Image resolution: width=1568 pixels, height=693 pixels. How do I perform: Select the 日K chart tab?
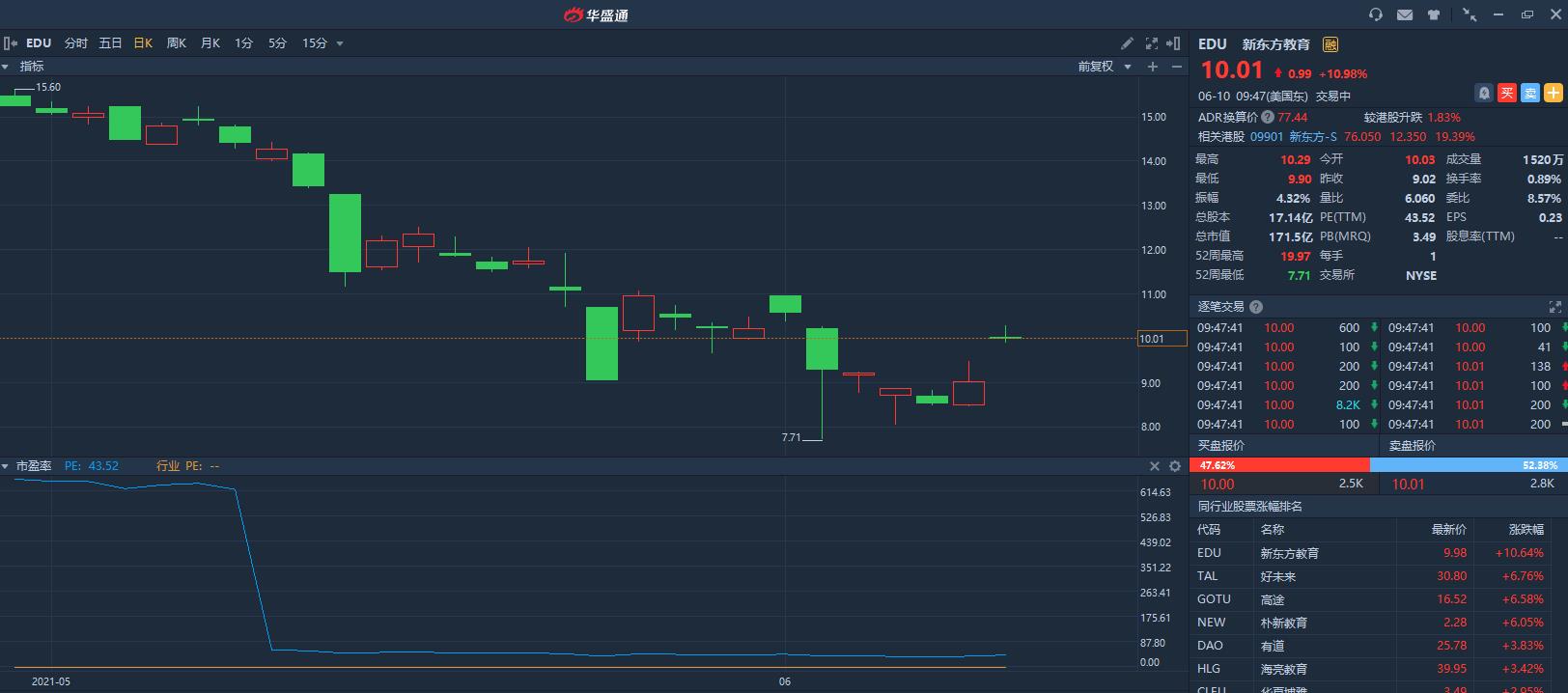[143, 43]
